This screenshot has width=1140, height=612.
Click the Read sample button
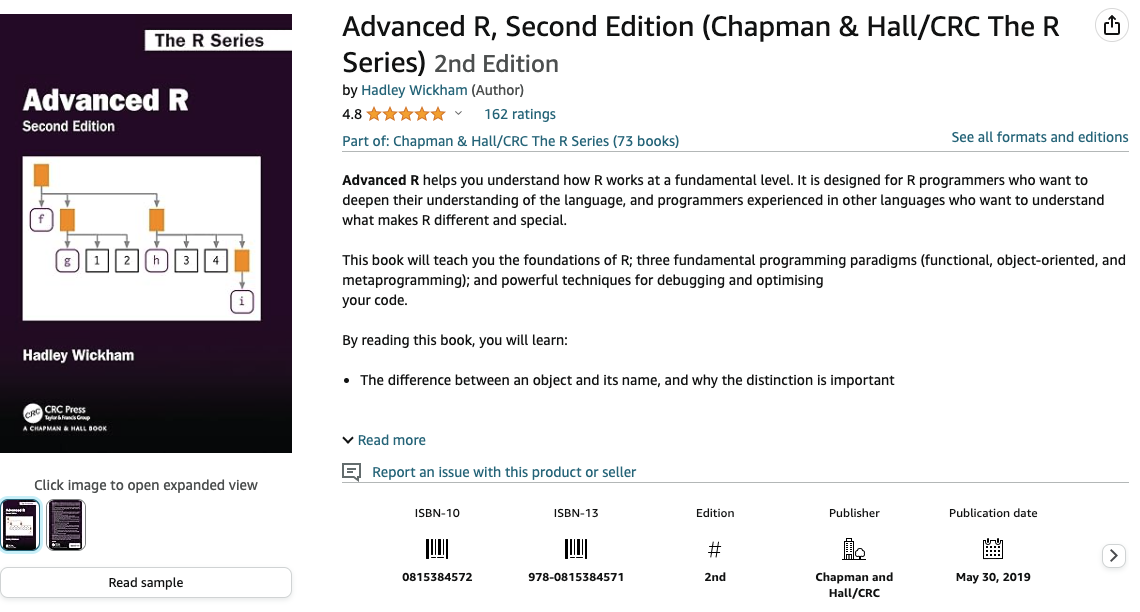pos(145,582)
